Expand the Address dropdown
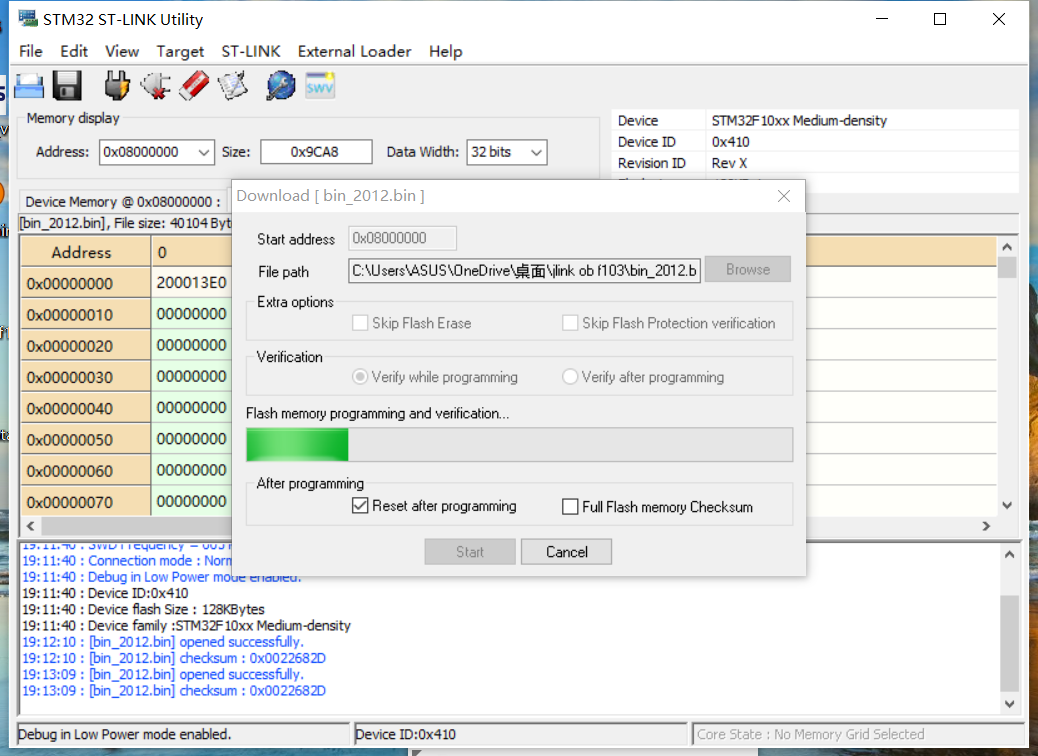The height and width of the screenshot is (756, 1038). pos(204,152)
